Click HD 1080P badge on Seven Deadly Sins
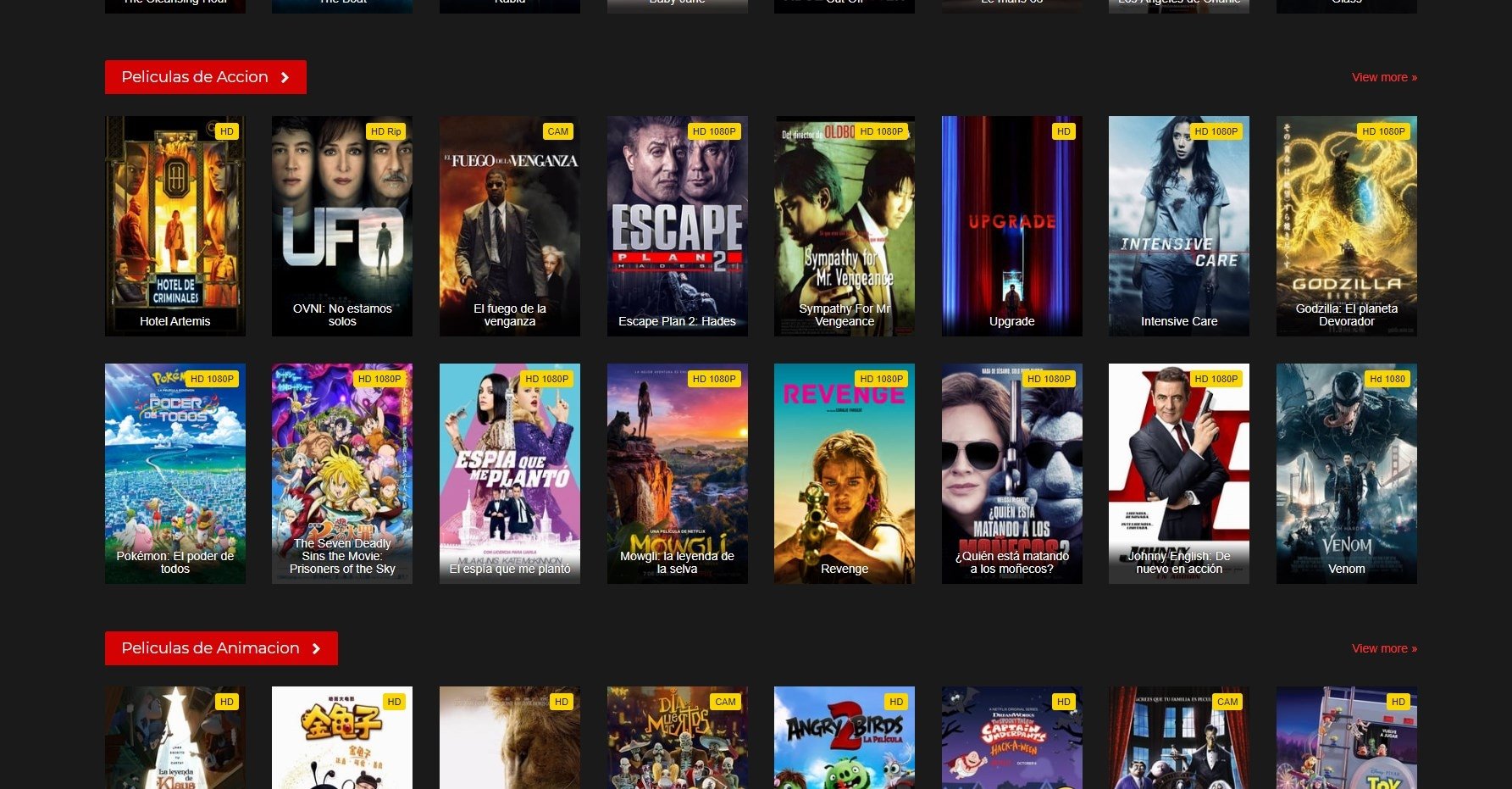1512x789 pixels. coord(379,379)
